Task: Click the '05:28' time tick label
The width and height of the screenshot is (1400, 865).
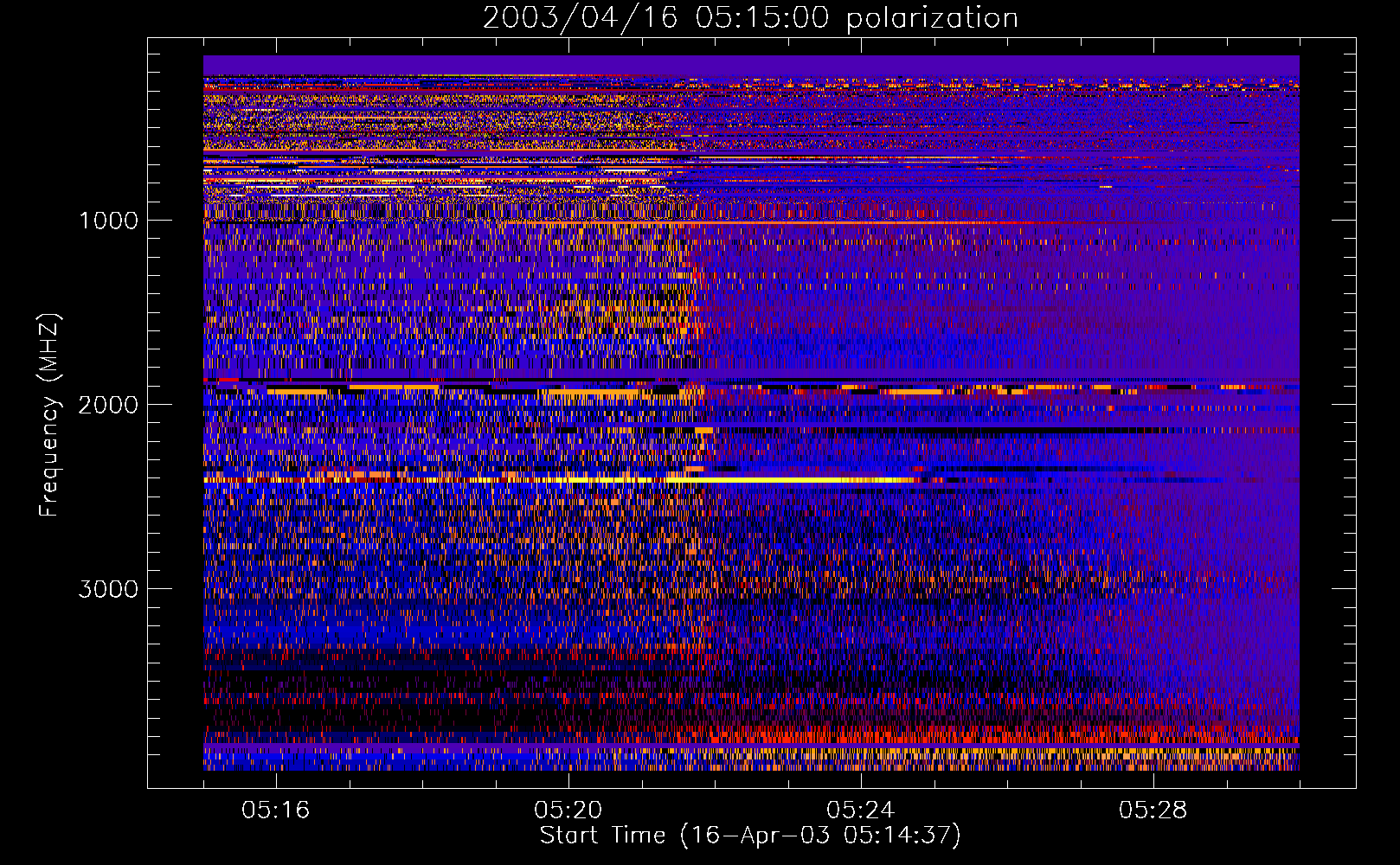Action: 1153,811
